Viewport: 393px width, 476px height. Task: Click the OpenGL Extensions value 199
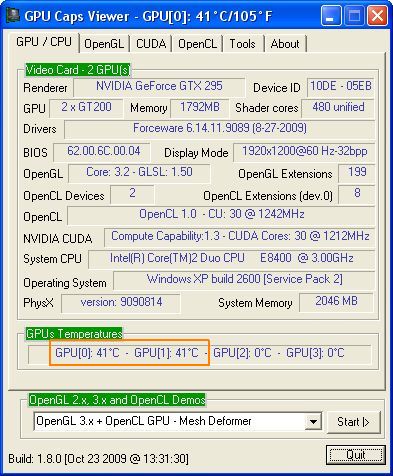click(x=357, y=173)
